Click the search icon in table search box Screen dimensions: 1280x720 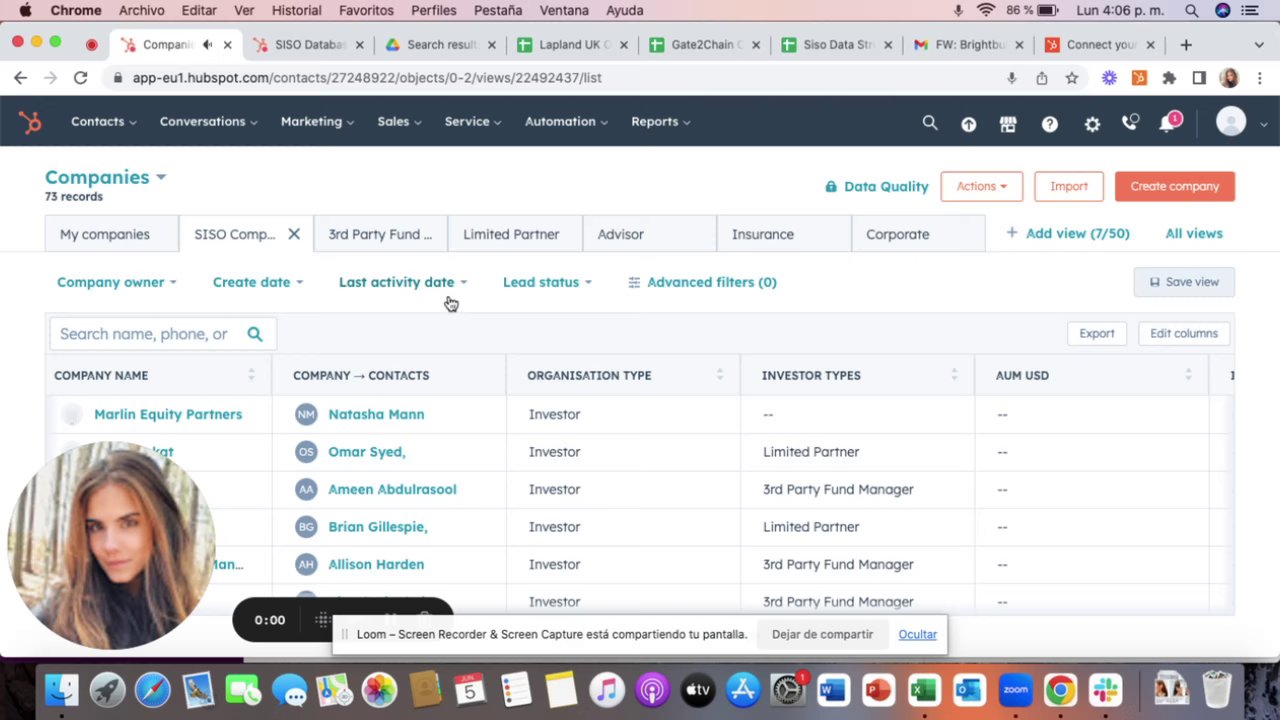click(x=255, y=334)
